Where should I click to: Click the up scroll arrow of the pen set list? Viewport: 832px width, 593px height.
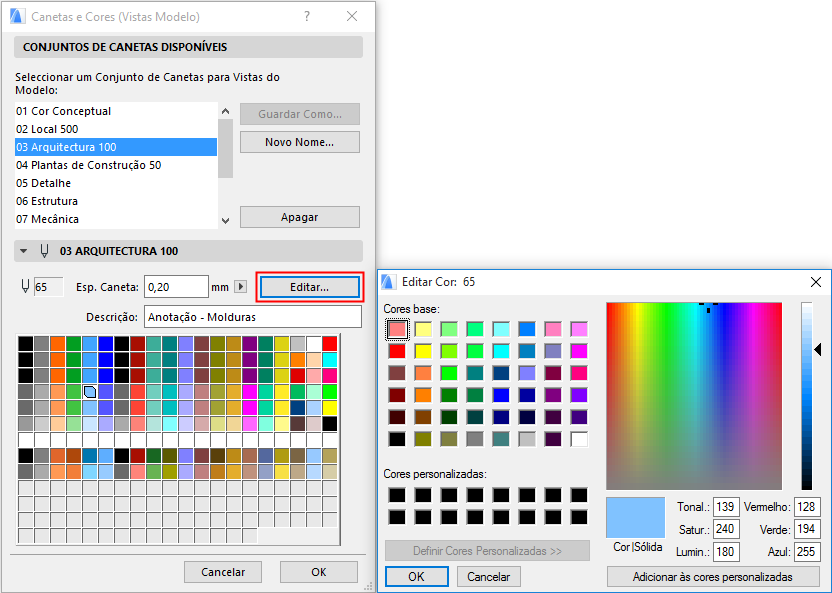pos(225,110)
